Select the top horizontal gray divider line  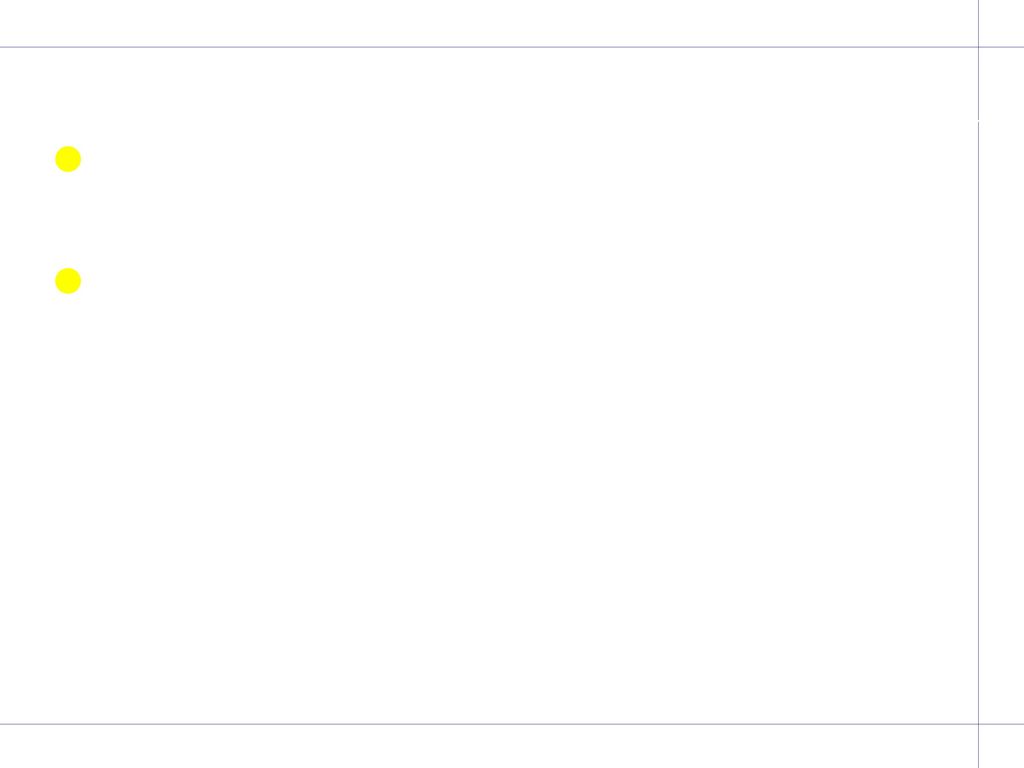coord(512,47)
